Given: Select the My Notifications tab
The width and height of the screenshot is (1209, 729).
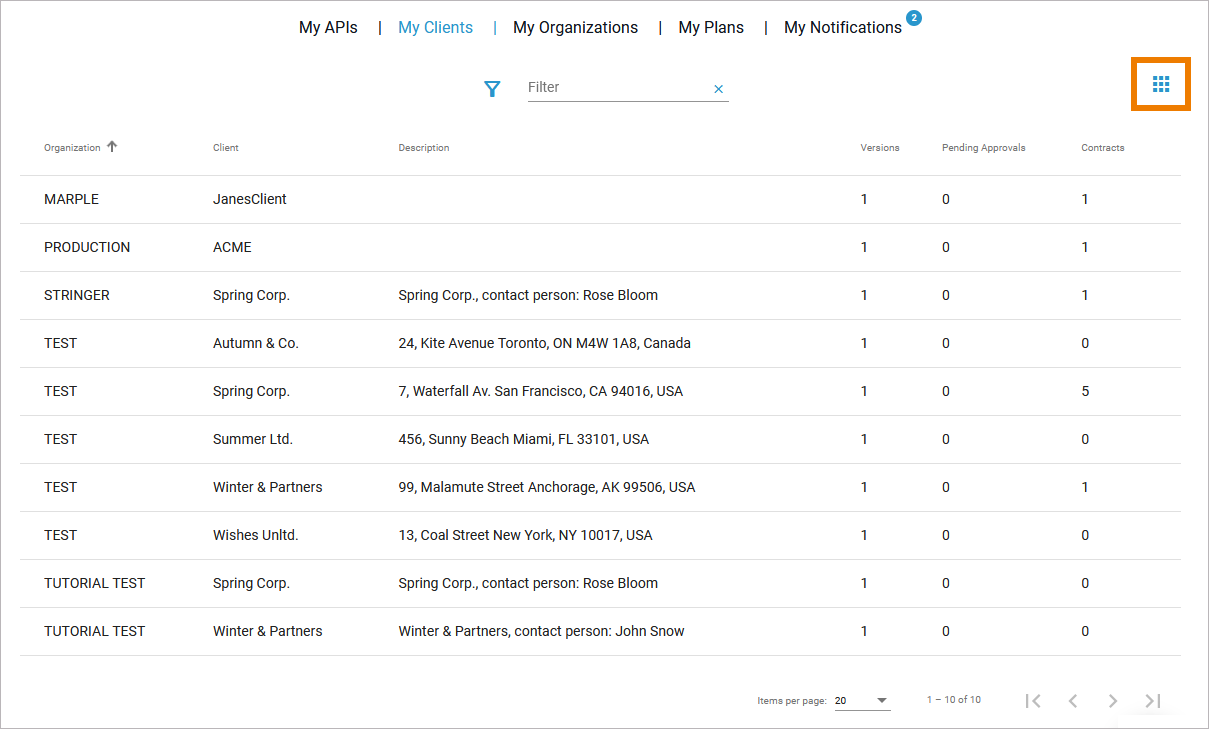Looking at the screenshot, I should [842, 28].
